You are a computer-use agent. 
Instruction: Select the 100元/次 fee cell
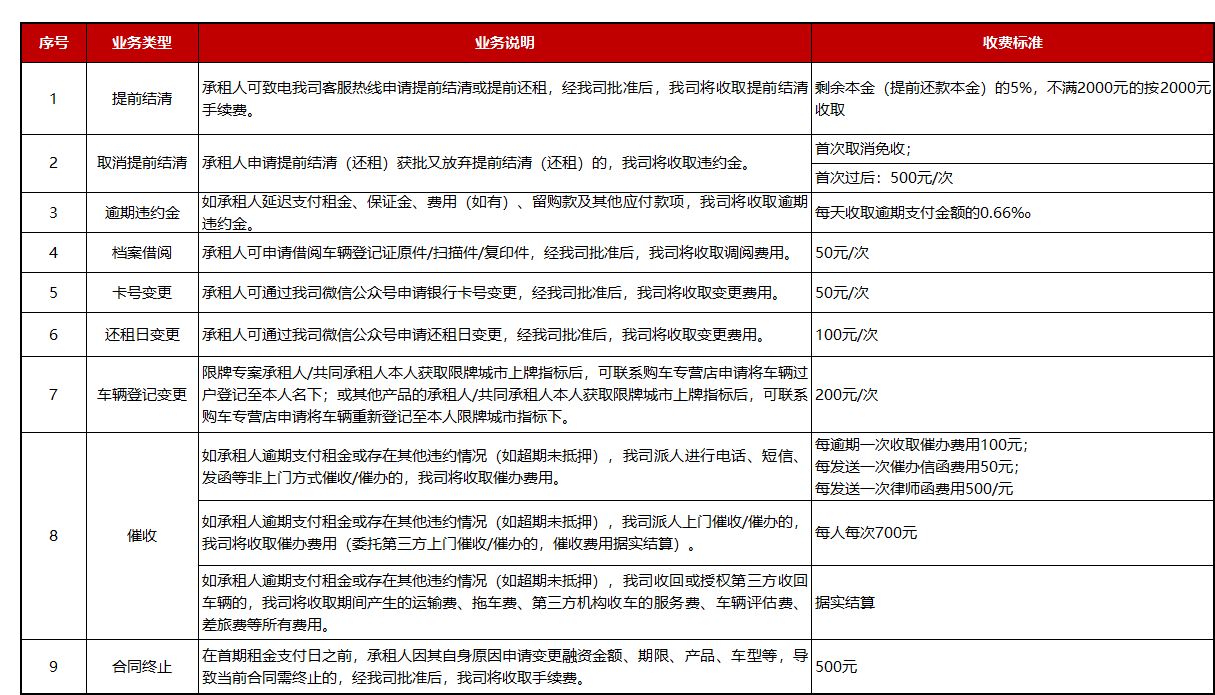click(1012, 335)
